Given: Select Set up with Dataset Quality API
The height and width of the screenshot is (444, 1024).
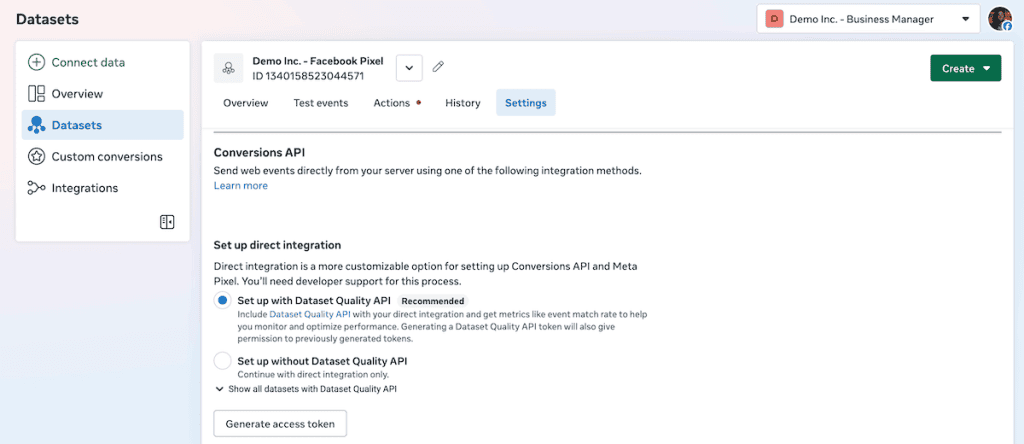Looking at the screenshot, I should [223, 301].
